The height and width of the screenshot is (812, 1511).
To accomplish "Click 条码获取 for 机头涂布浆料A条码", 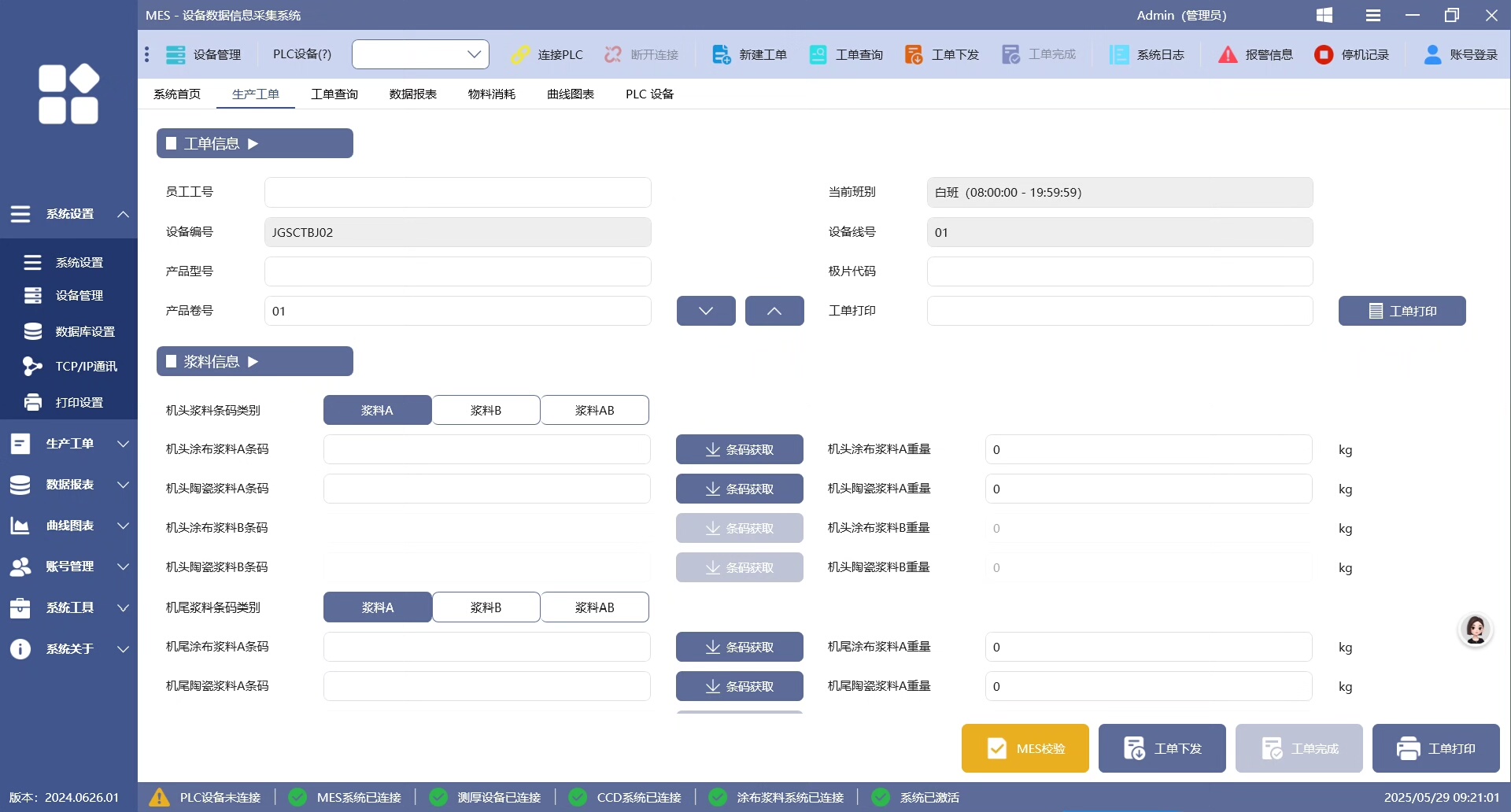I will pyautogui.click(x=739, y=449).
